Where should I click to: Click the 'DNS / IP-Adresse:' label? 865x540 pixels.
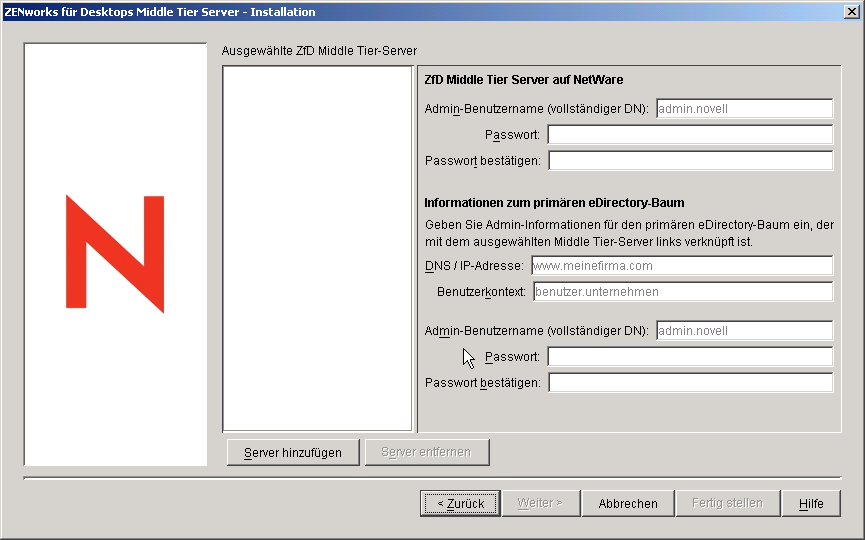click(x=474, y=266)
